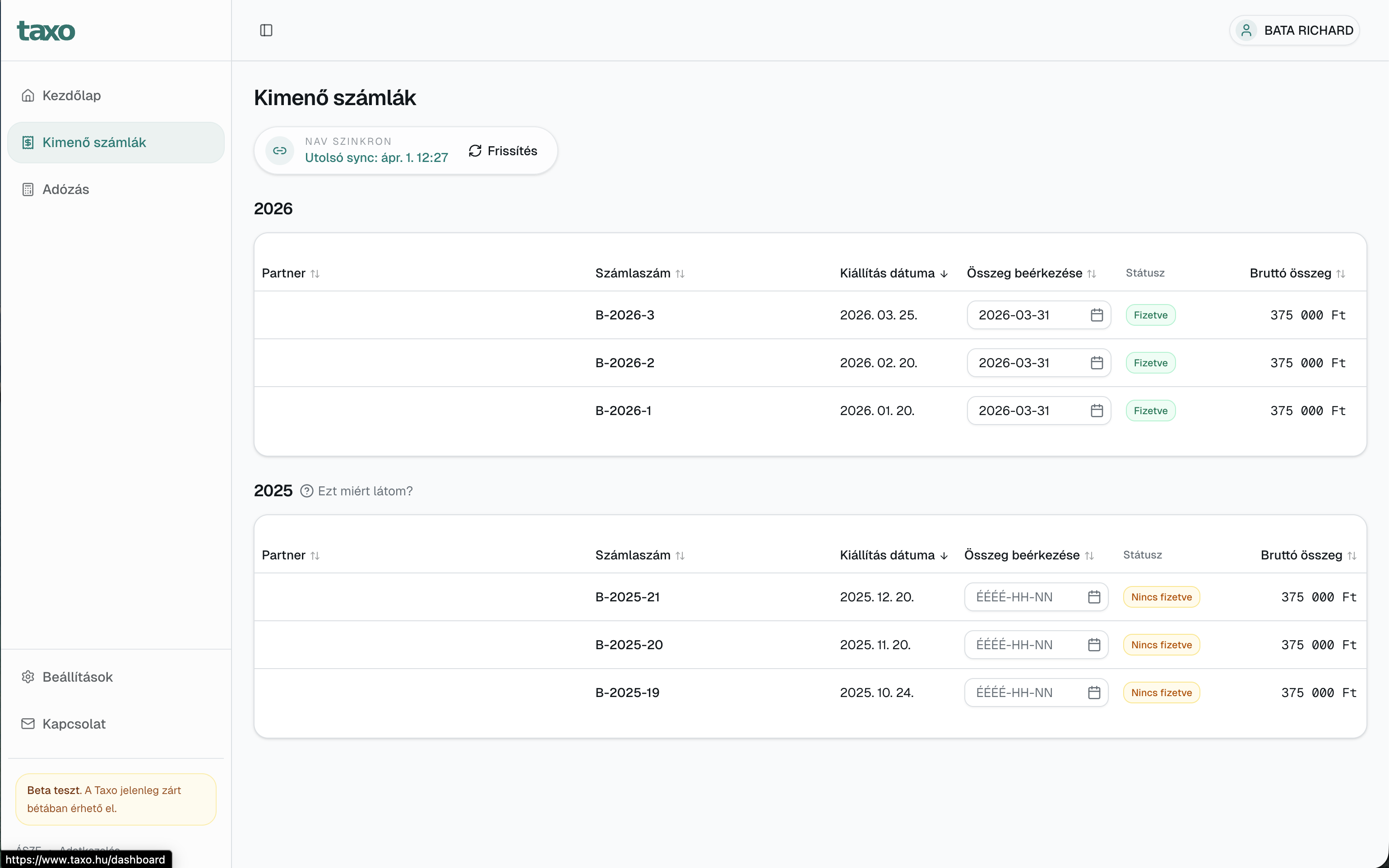The width and height of the screenshot is (1389, 868).
Task: Click the taxo logo
Action: (46, 31)
